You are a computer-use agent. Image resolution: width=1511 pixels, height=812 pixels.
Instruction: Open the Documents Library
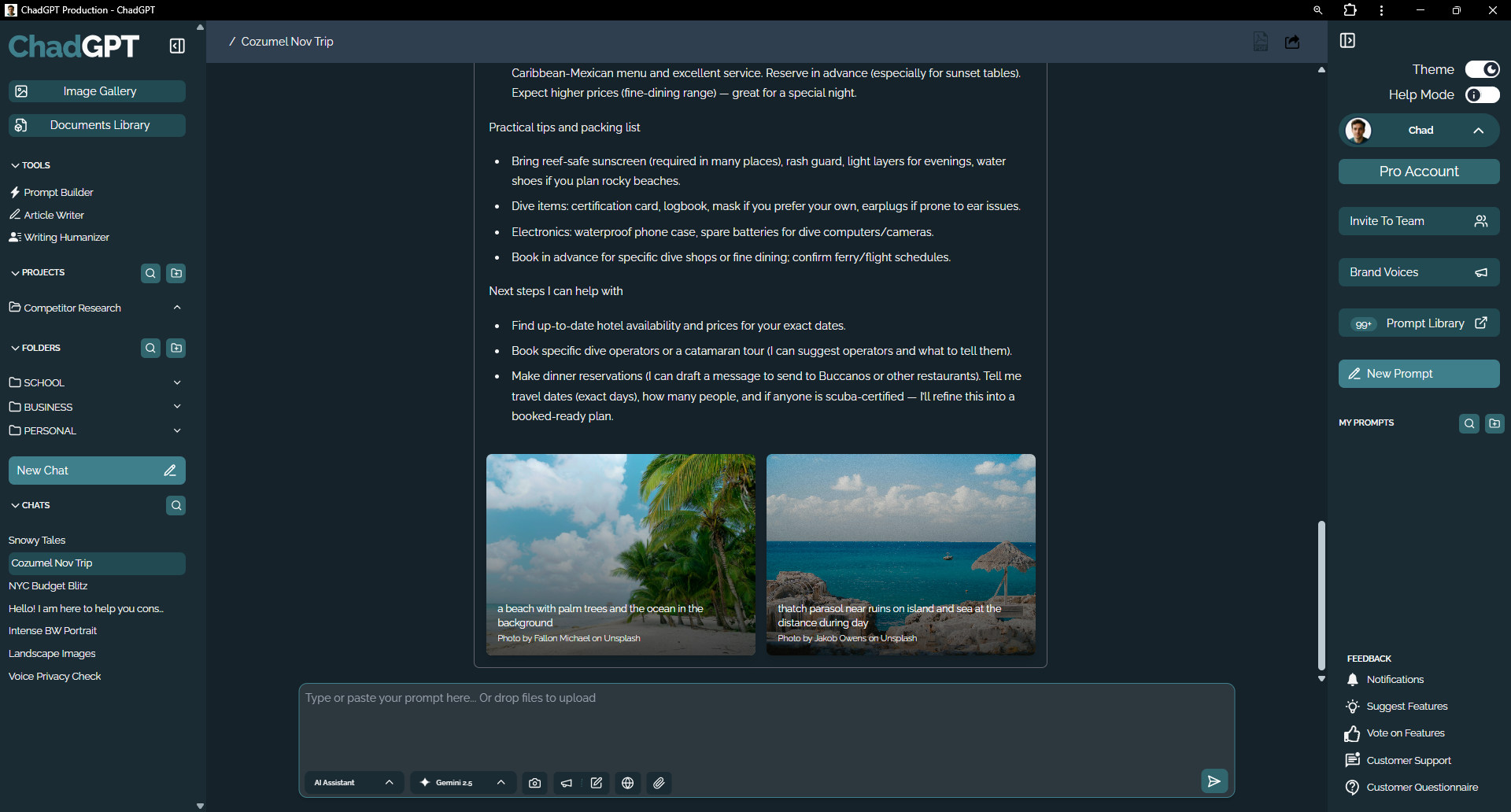(x=97, y=124)
